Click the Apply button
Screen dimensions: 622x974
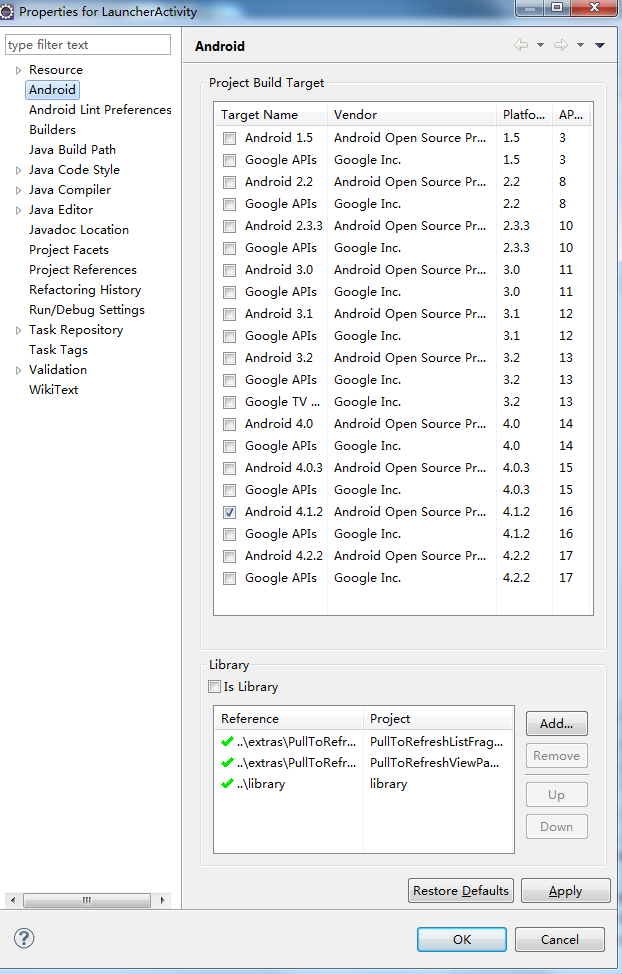click(x=565, y=890)
